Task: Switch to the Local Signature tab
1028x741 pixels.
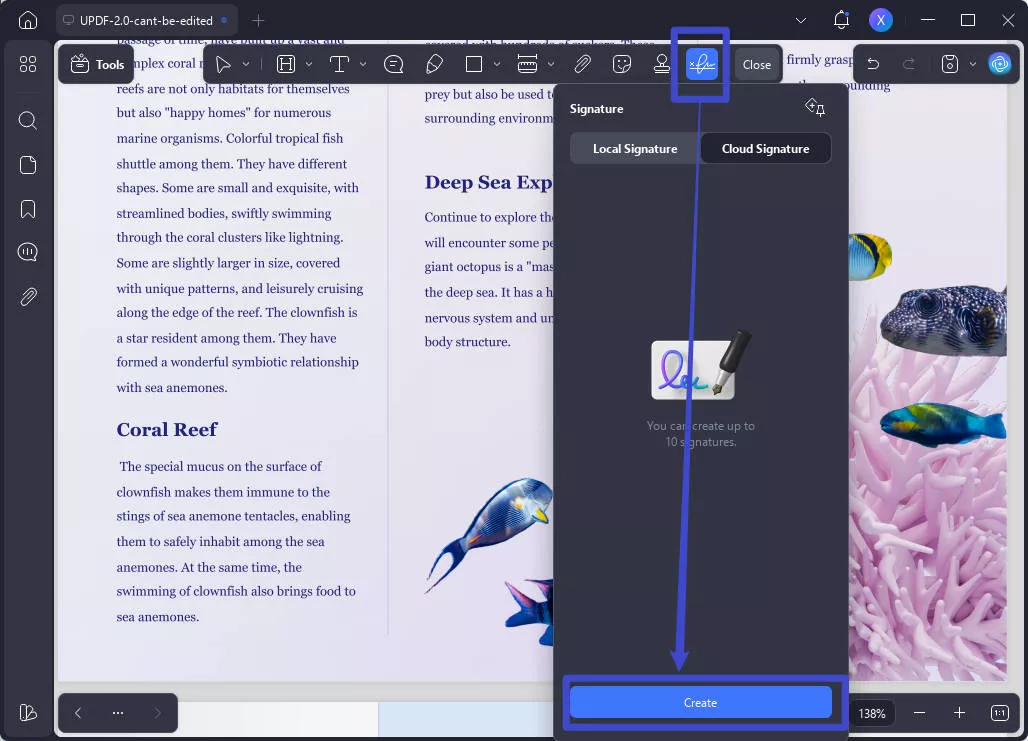Action: click(635, 149)
